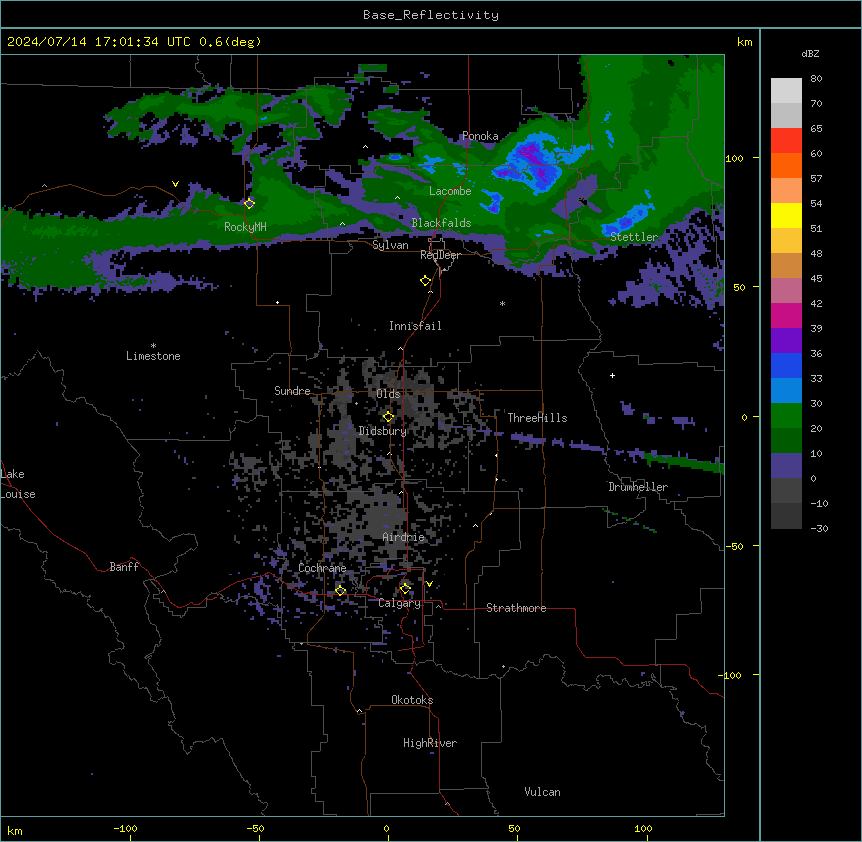
Task: Choose the gold legend swatch between 51 and 48
Action: [786, 241]
